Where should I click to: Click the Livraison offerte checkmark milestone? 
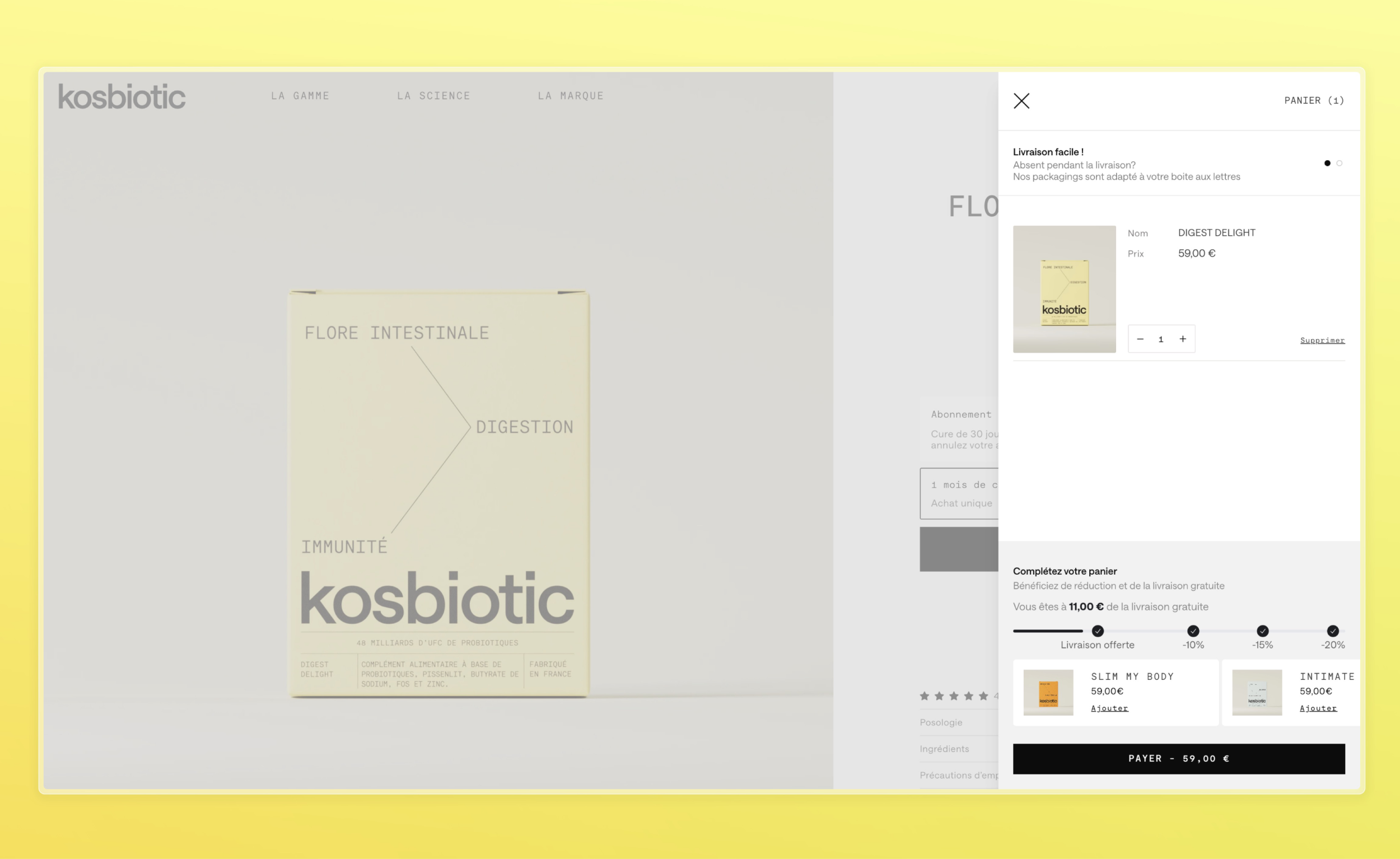tap(1098, 631)
